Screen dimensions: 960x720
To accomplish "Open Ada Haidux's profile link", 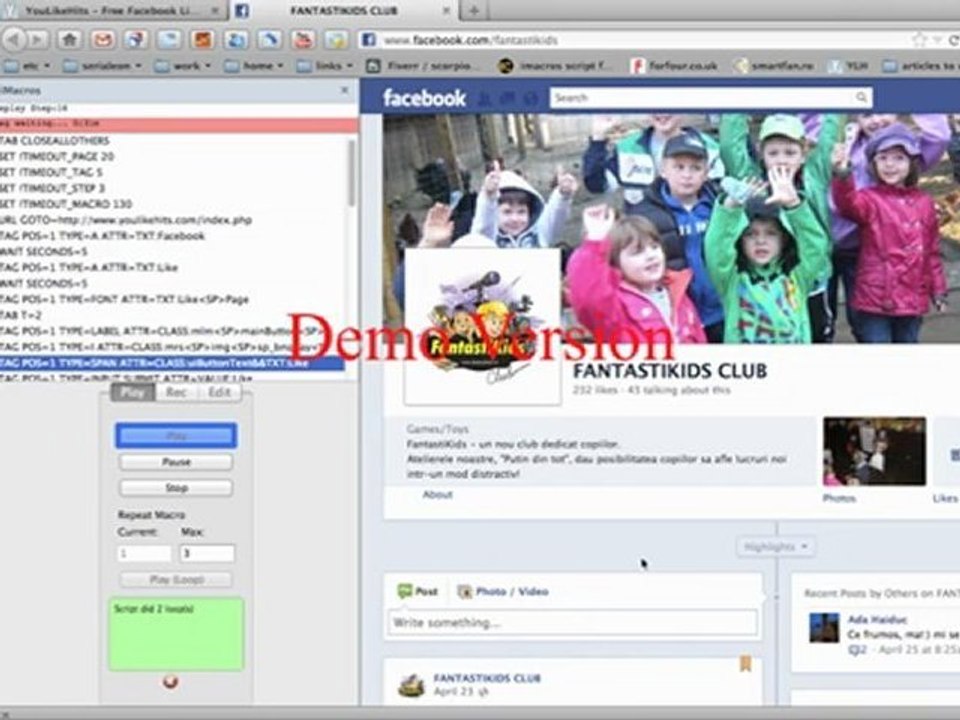I will [x=877, y=620].
